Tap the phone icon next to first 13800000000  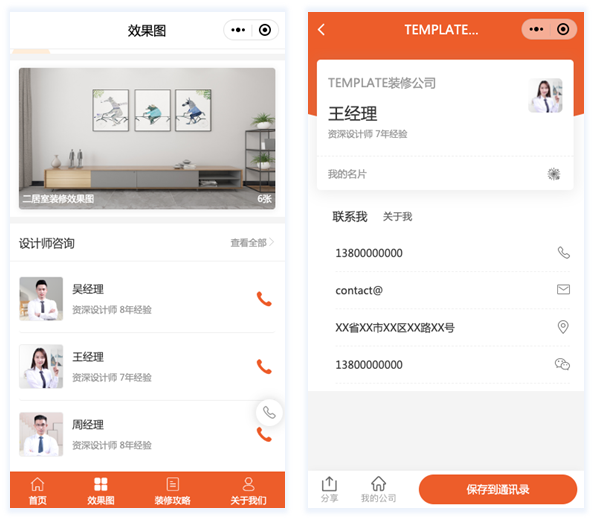[x=563, y=253]
